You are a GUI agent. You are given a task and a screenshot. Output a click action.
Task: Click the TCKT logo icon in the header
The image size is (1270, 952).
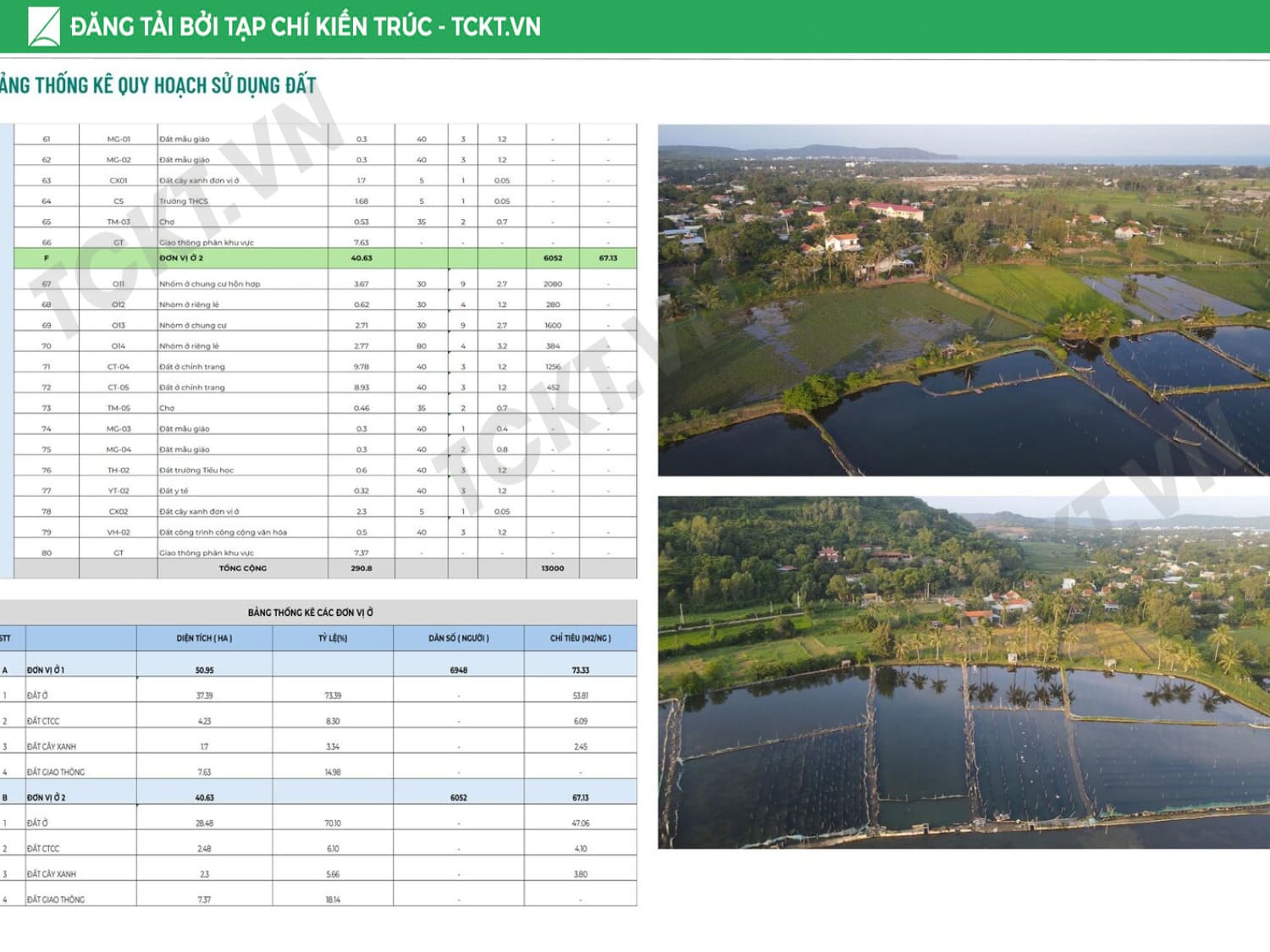click(x=43, y=26)
